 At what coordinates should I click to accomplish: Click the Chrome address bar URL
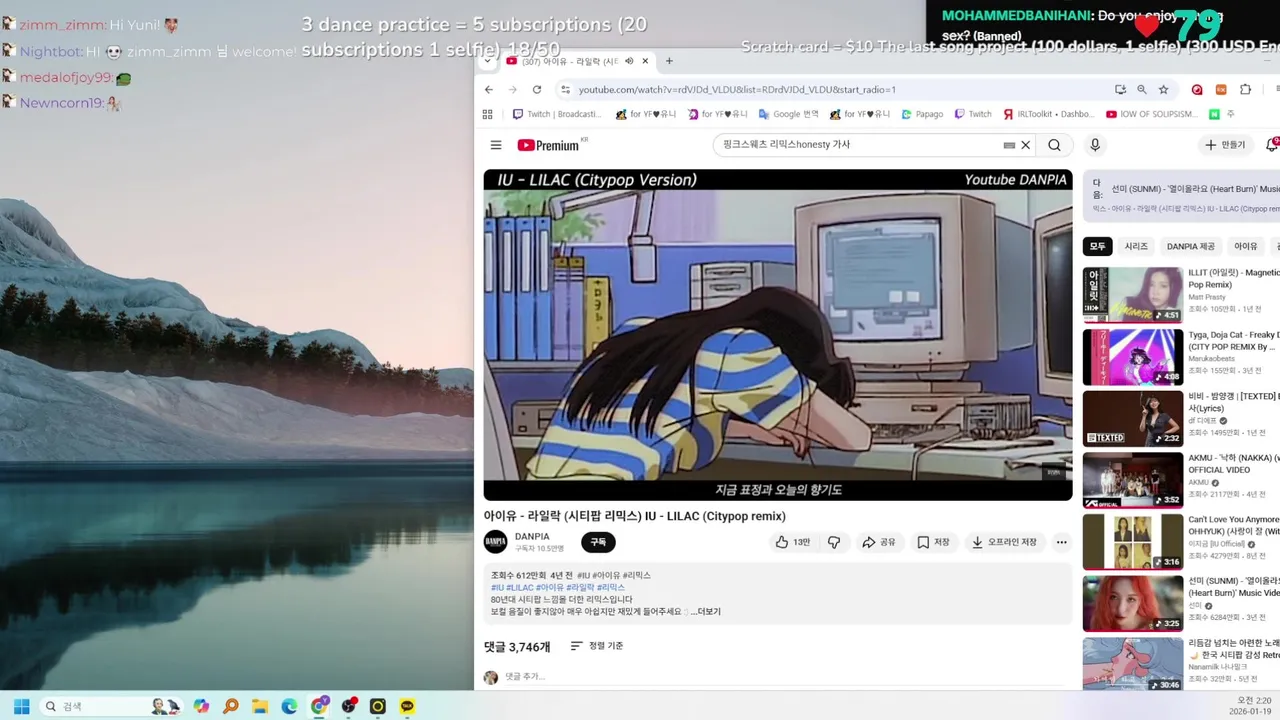click(x=737, y=89)
